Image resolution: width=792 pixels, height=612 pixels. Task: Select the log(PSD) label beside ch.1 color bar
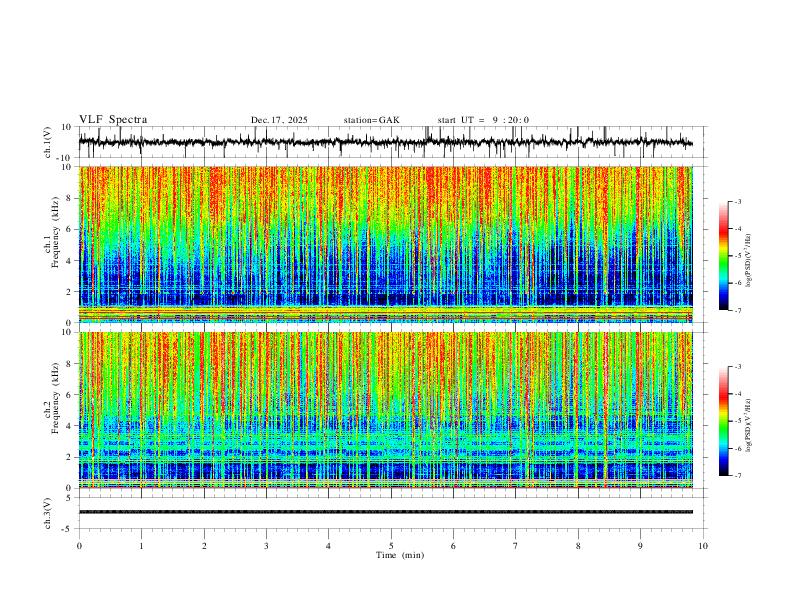click(x=749, y=260)
